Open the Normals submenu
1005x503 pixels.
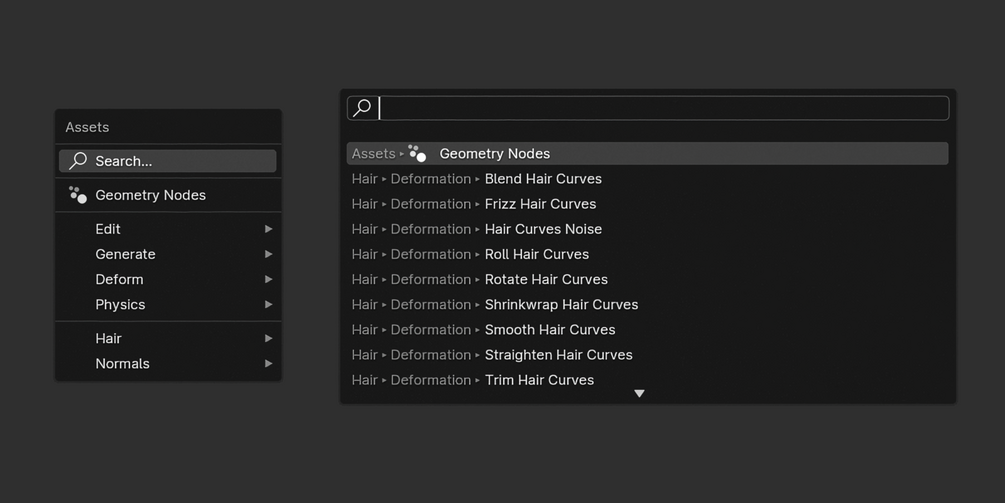122,363
